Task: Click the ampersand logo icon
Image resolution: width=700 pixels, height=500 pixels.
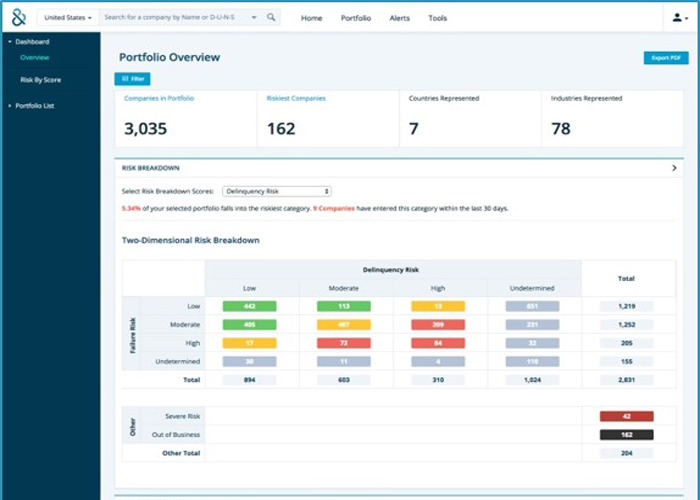Action: [x=18, y=17]
